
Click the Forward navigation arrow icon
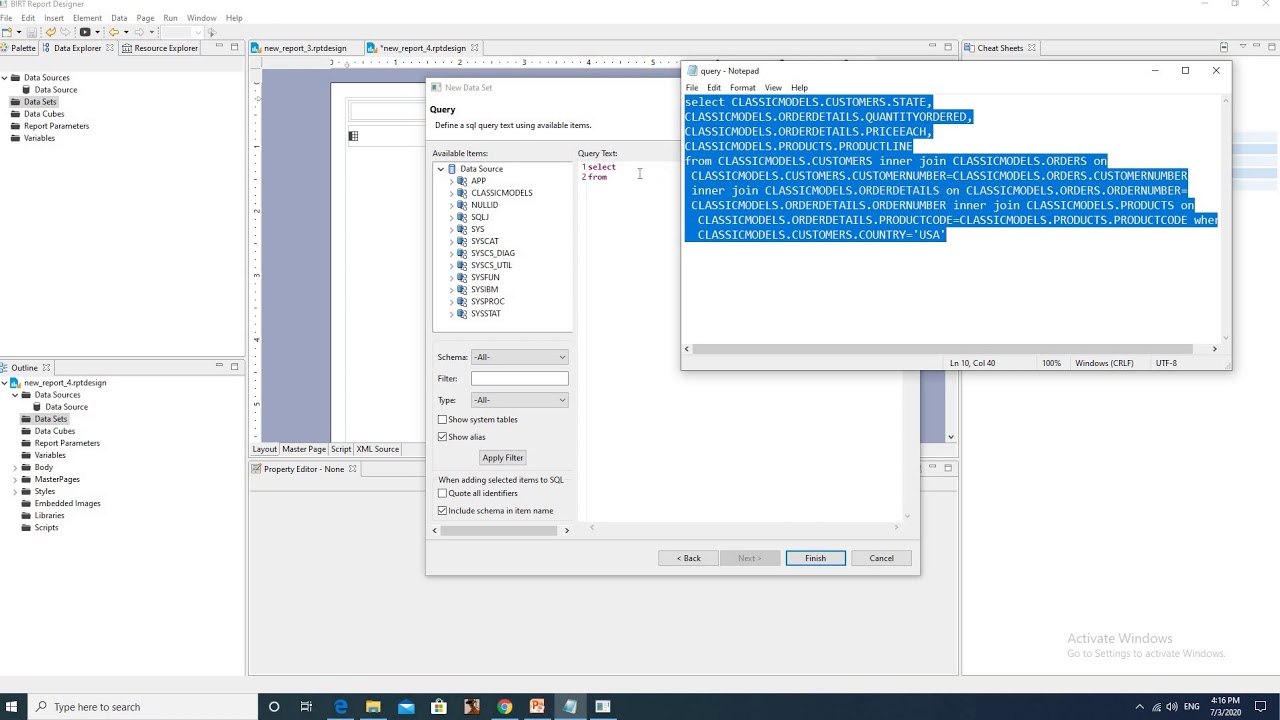point(140,32)
